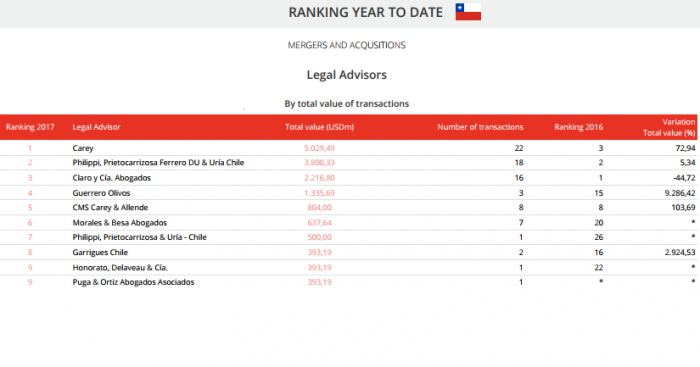Click total value 1.335,69

[319, 193]
